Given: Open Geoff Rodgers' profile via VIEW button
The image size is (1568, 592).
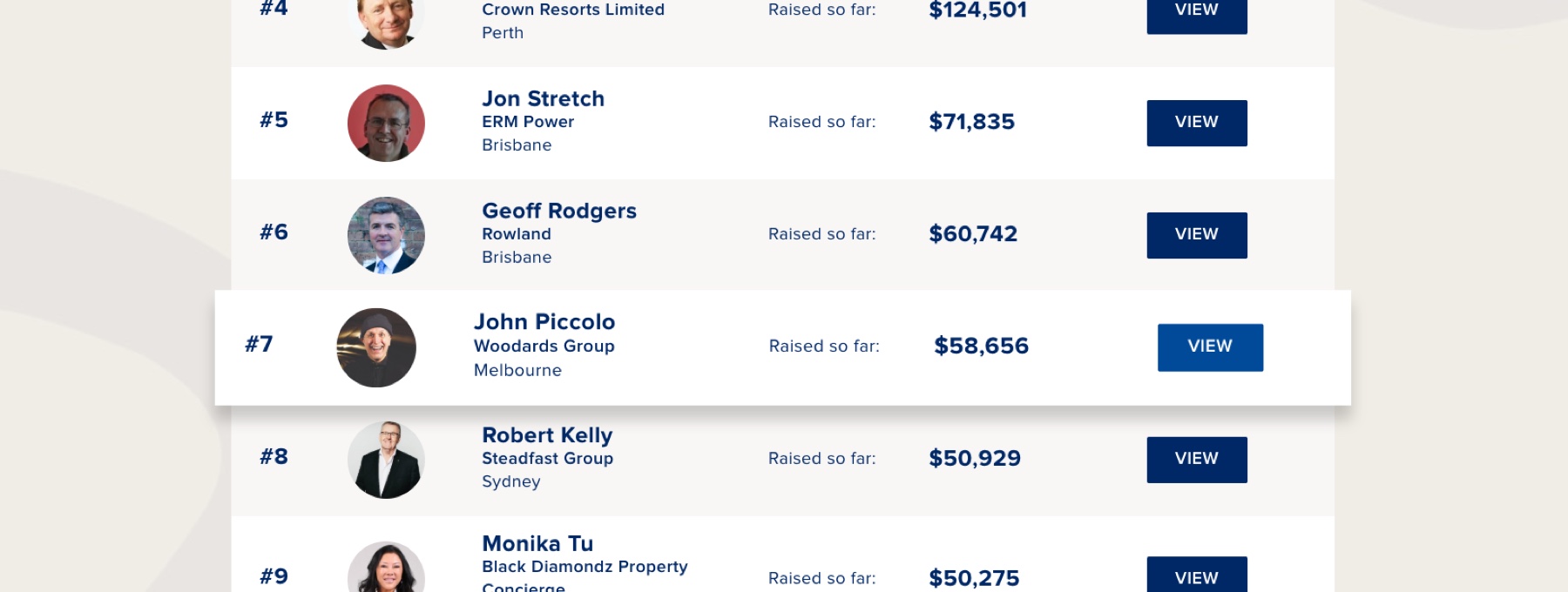Looking at the screenshot, I should point(1196,235).
